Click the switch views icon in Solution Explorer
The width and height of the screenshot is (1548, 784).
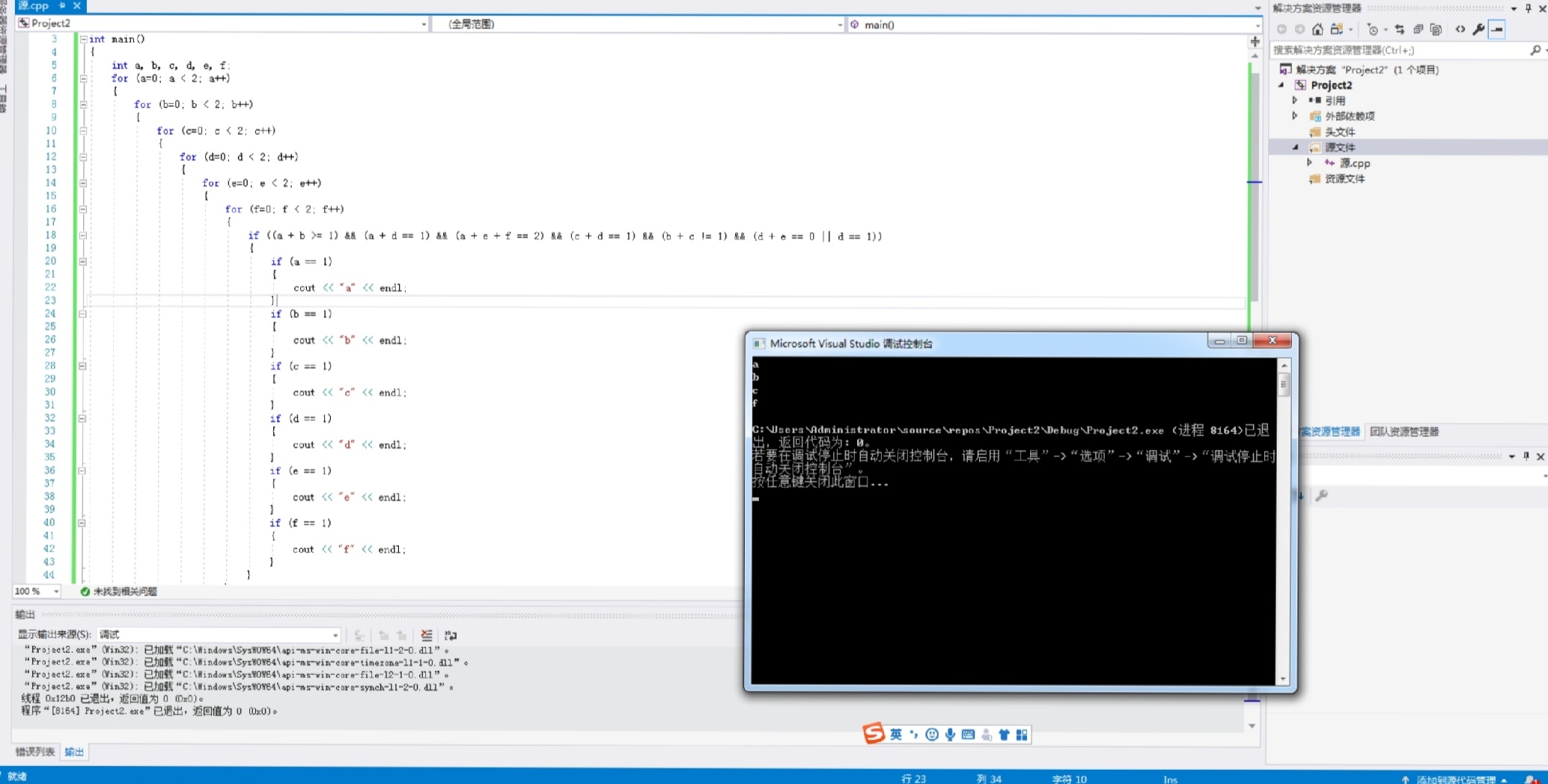[1337, 29]
